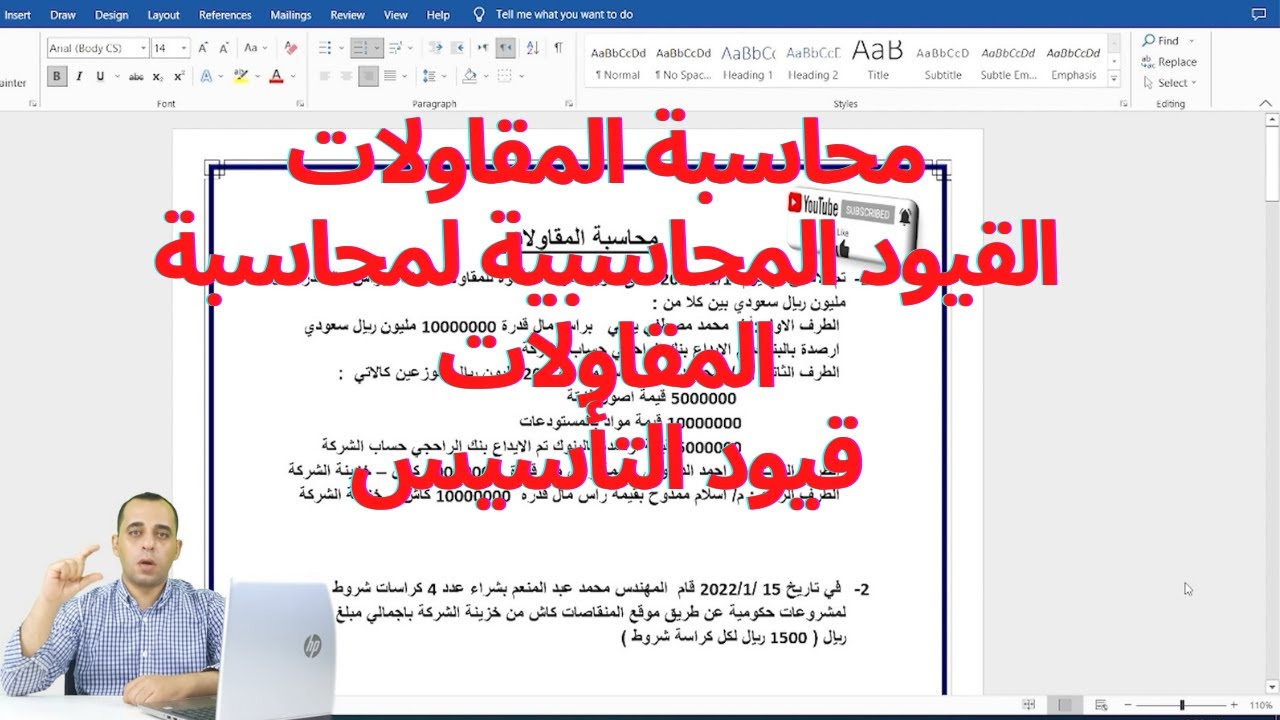The height and width of the screenshot is (720, 1280).
Task: Open font color dropdown arrow
Action: [292, 76]
